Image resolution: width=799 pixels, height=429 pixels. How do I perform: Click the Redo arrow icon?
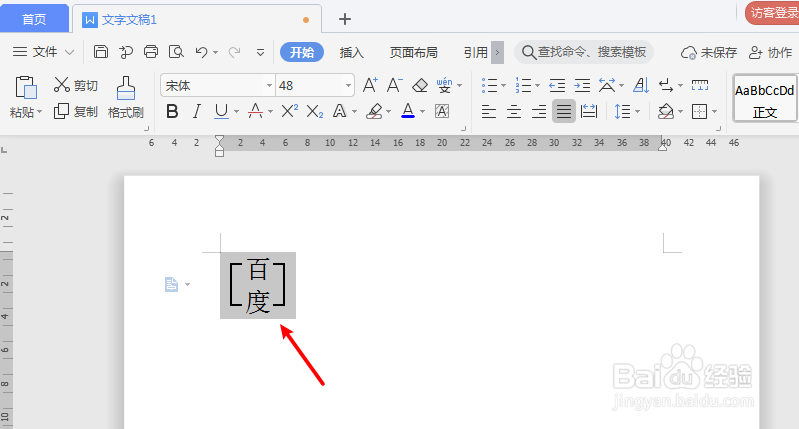(x=234, y=52)
